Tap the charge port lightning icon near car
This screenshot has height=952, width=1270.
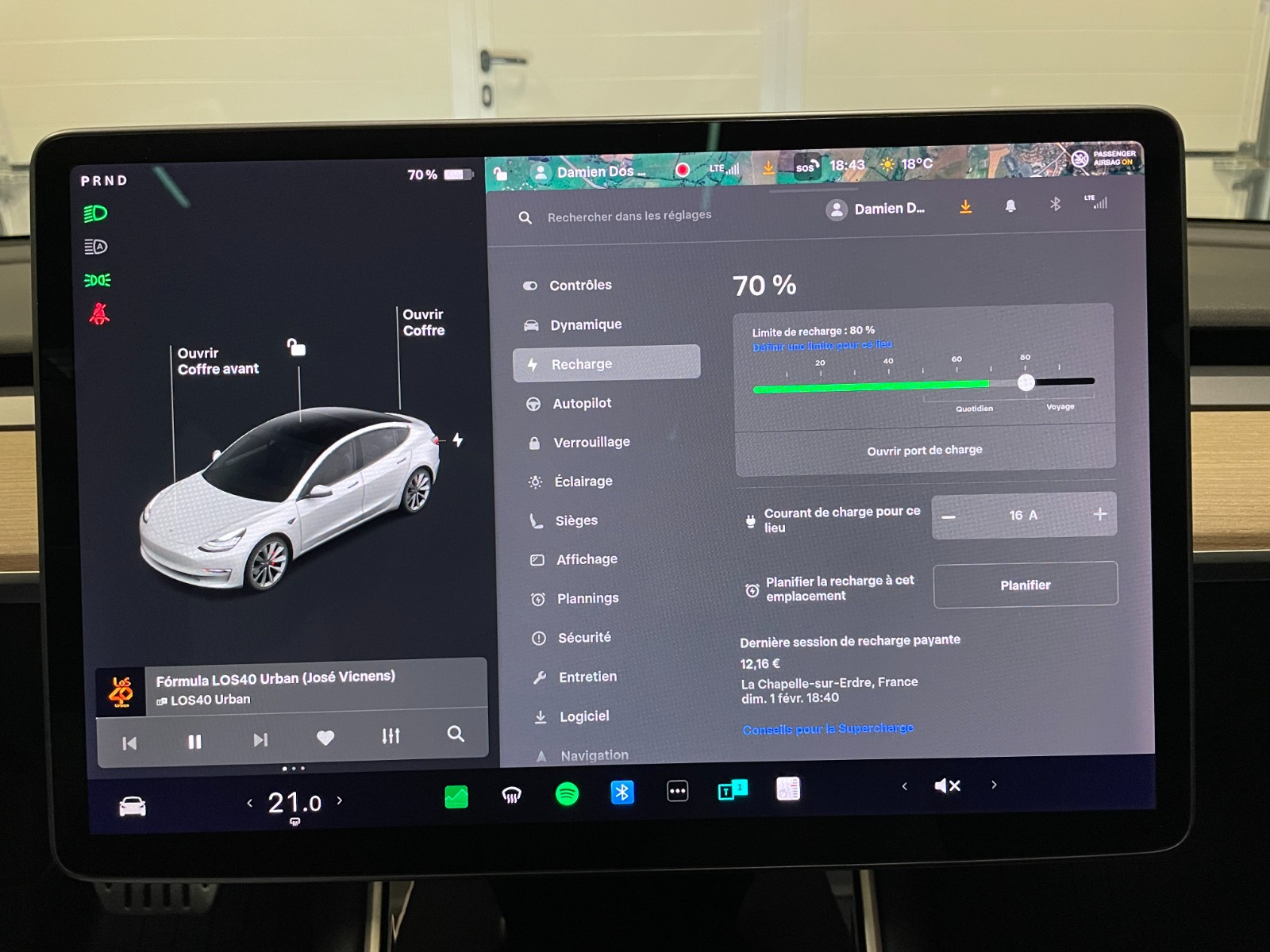click(458, 440)
